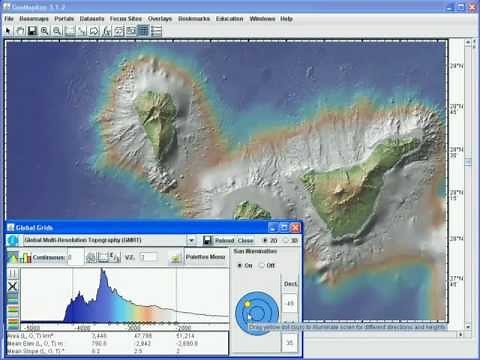Image resolution: width=480 pixels, height=360 pixels.
Task: Open the Palettes Menu button
Action: point(205,257)
